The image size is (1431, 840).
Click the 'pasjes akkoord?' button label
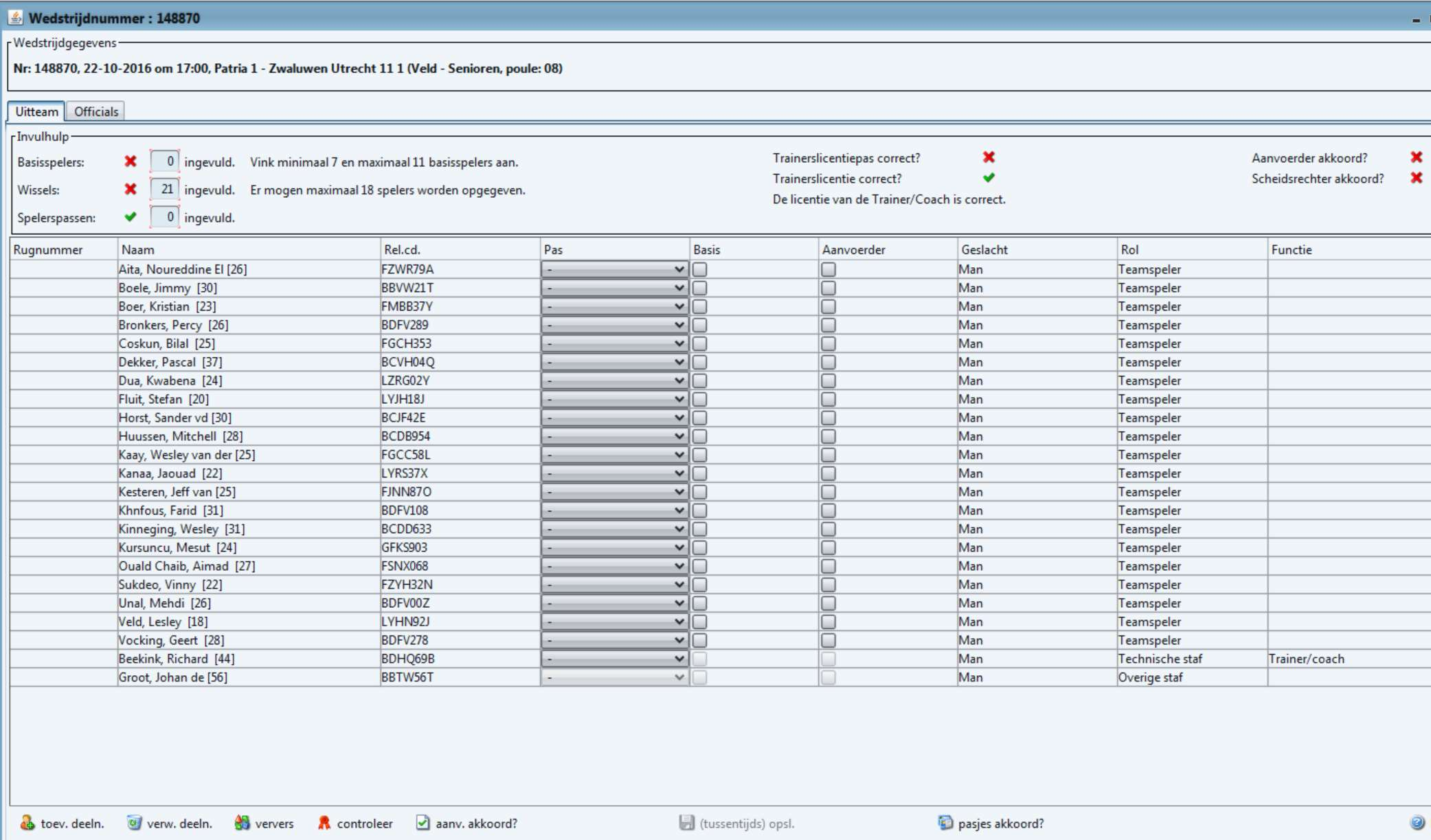[x=1001, y=824]
